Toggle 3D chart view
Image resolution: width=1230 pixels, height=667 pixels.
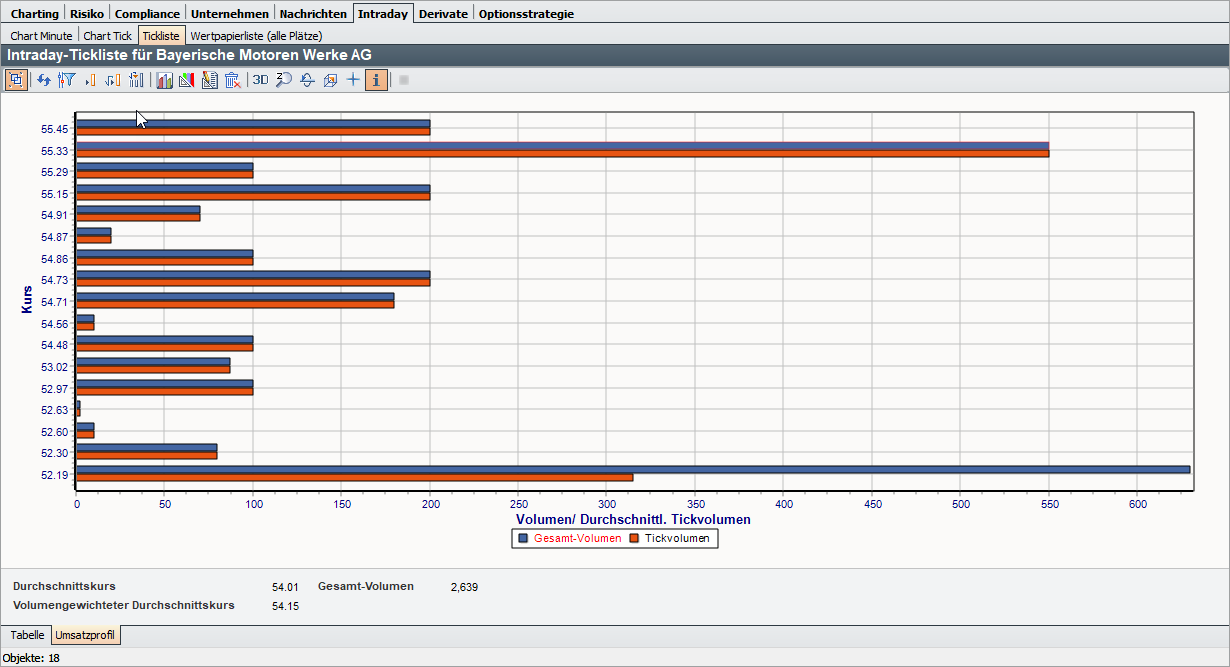coord(260,80)
